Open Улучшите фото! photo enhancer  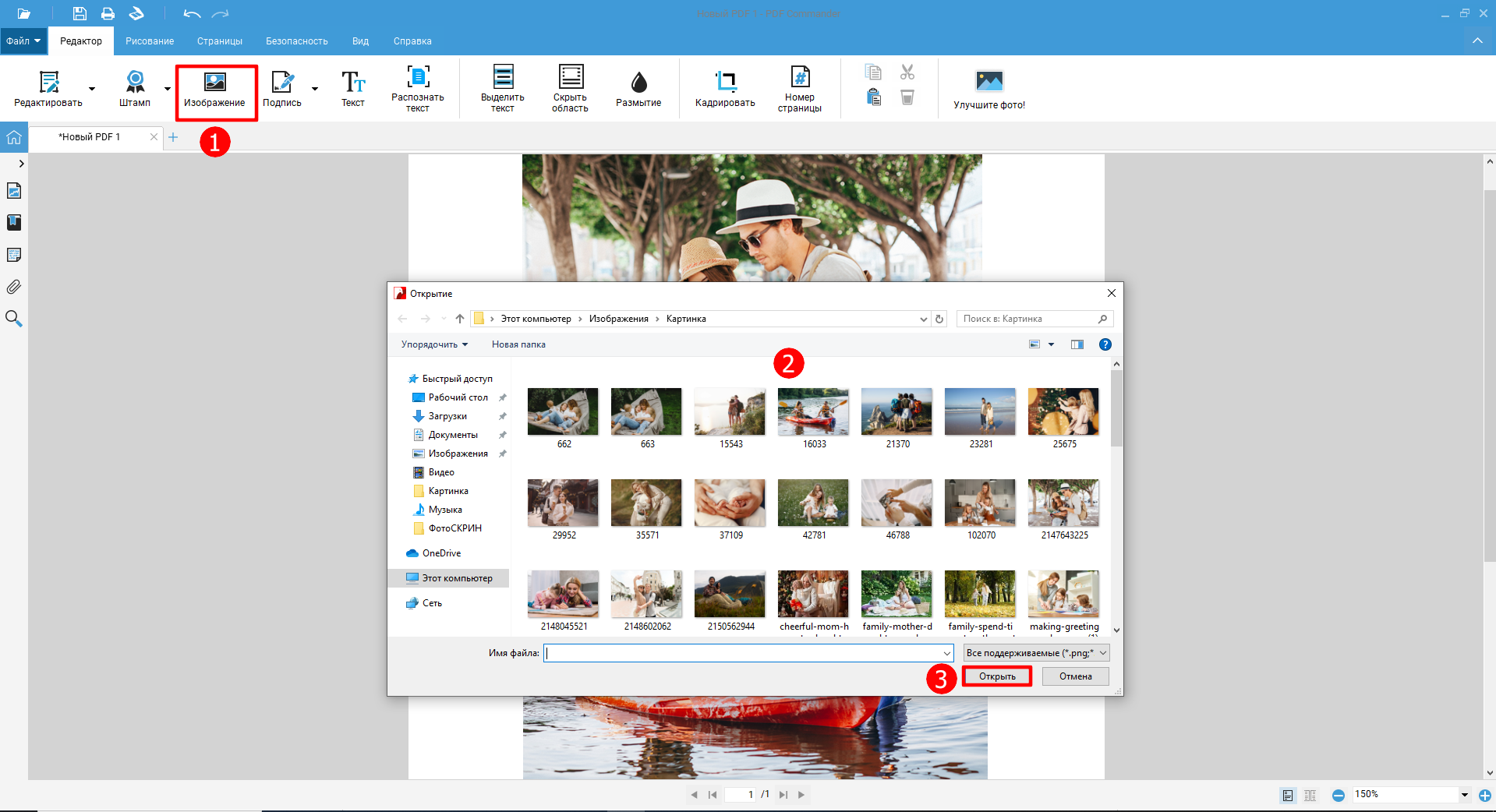click(x=988, y=89)
